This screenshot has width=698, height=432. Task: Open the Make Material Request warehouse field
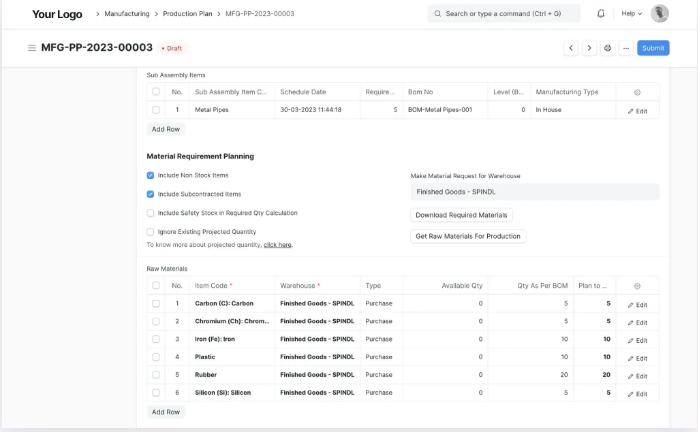click(534, 192)
